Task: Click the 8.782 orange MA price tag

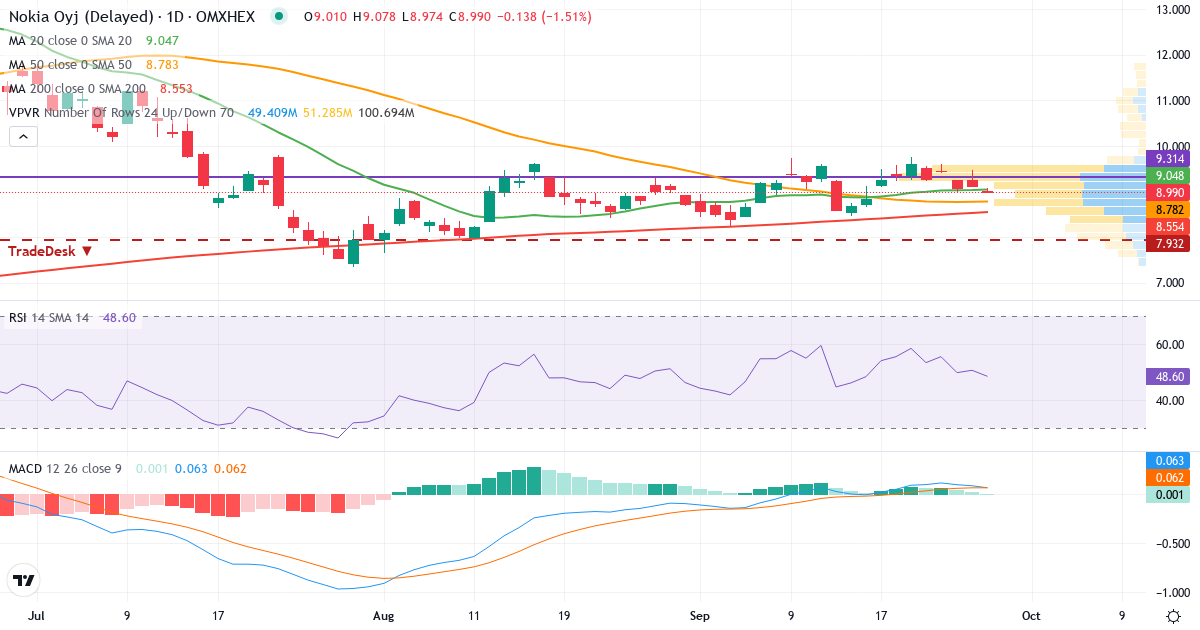Action: (x=1169, y=210)
